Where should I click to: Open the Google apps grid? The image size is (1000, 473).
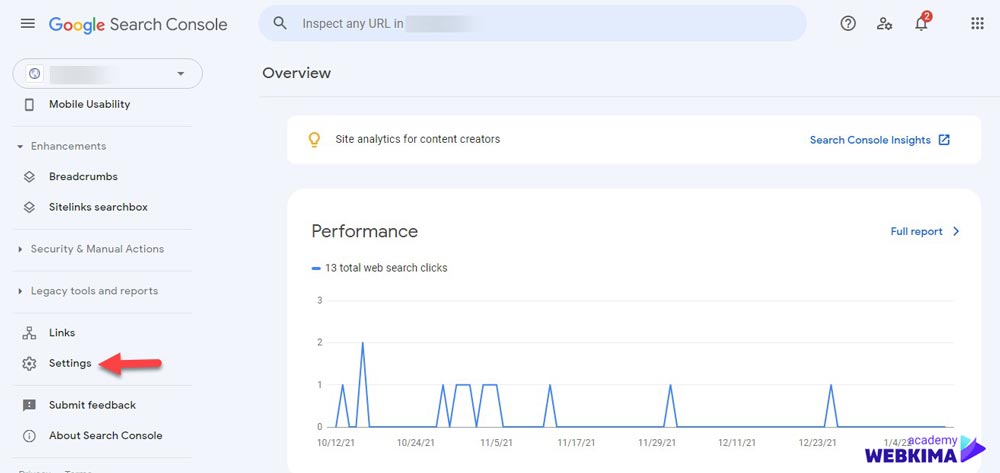977,24
